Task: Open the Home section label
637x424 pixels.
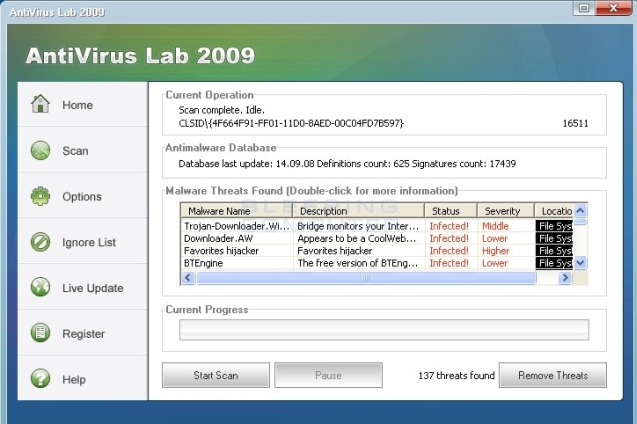Action: pyautogui.click(x=78, y=105)
